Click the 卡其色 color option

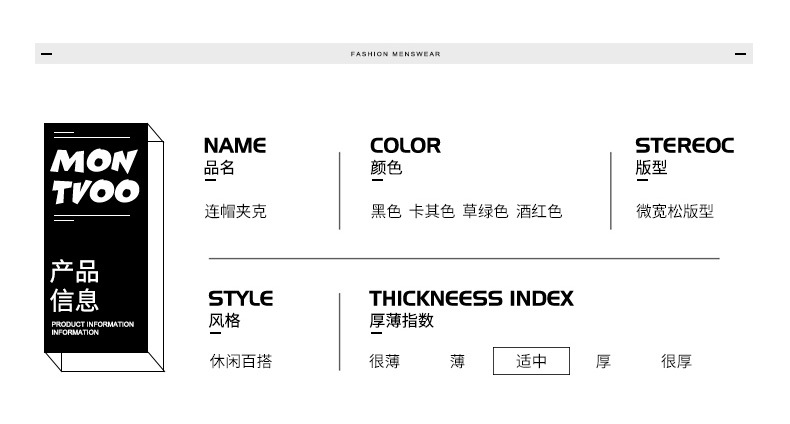[x=432, y=211]
